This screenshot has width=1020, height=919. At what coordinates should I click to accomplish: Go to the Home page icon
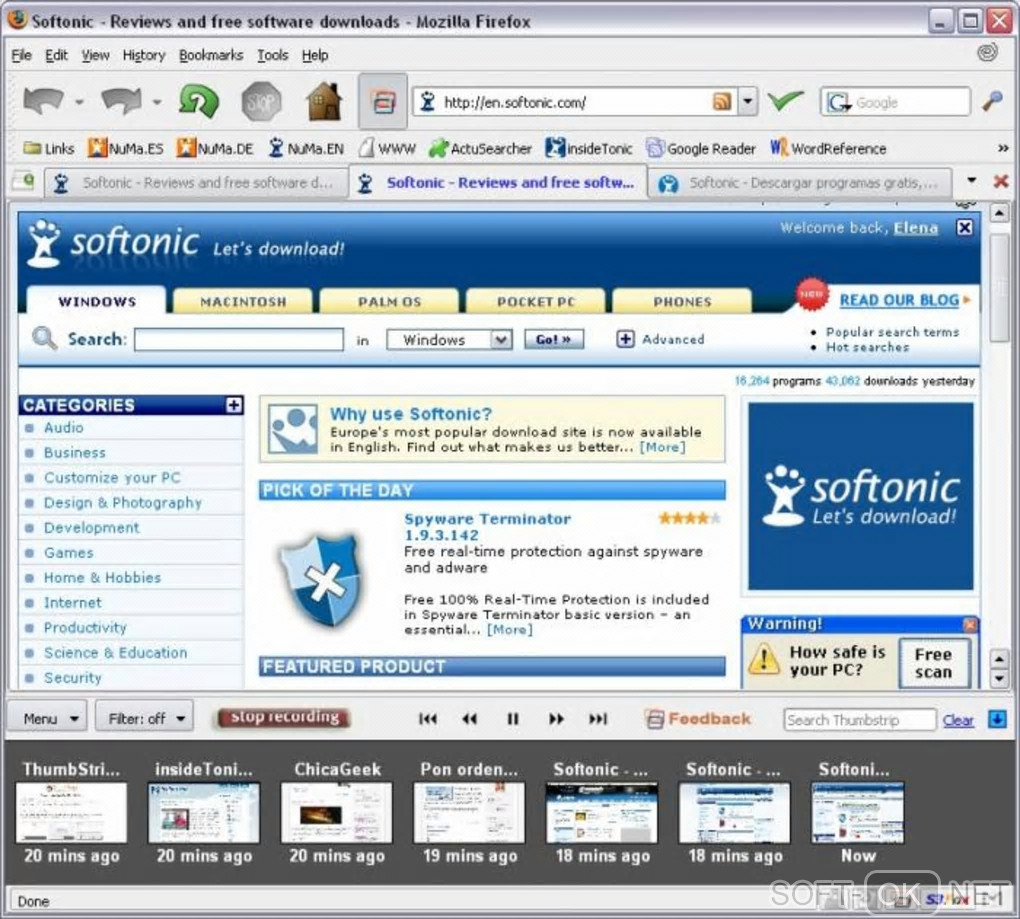tap(325, 101)
